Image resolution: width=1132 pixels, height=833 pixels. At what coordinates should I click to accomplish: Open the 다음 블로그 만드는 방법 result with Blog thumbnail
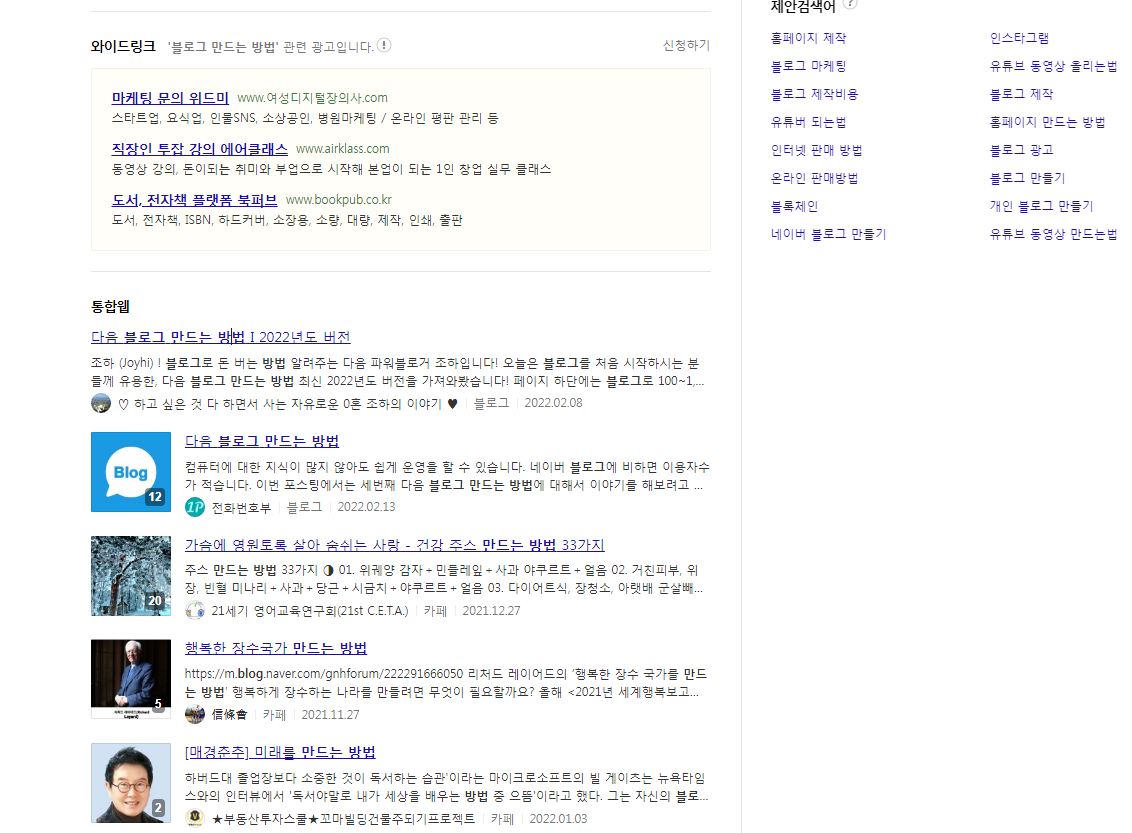262,441
